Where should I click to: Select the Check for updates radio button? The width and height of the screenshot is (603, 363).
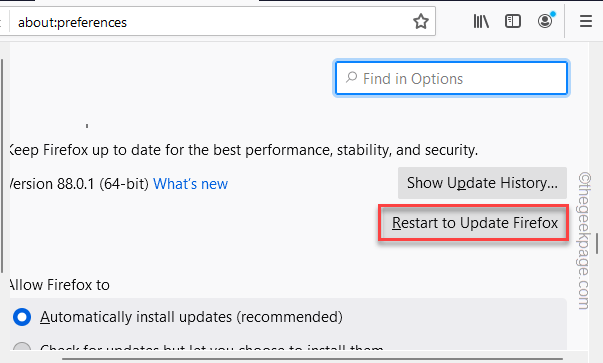pos(22,346)
